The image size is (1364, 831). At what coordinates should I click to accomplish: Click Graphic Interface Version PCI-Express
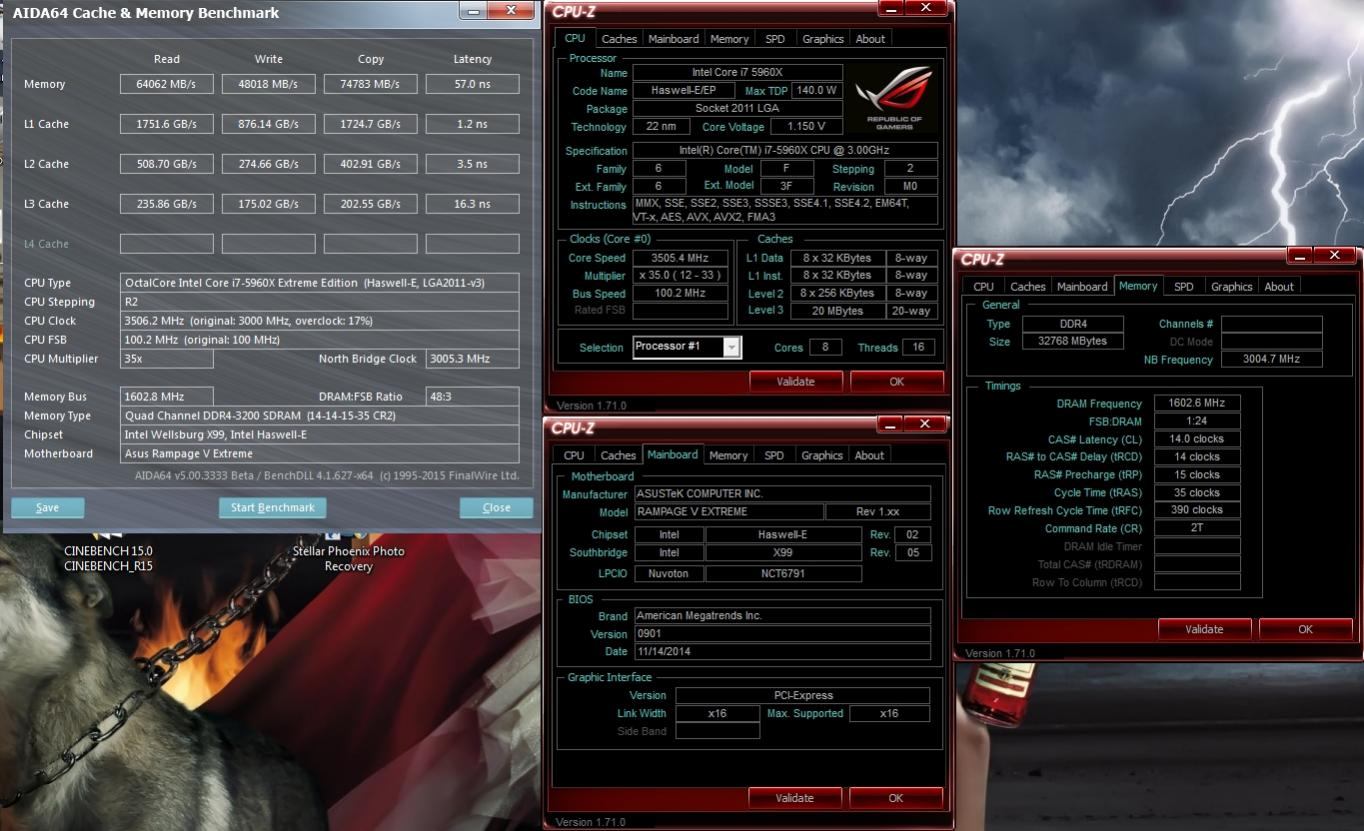point(802,695)
